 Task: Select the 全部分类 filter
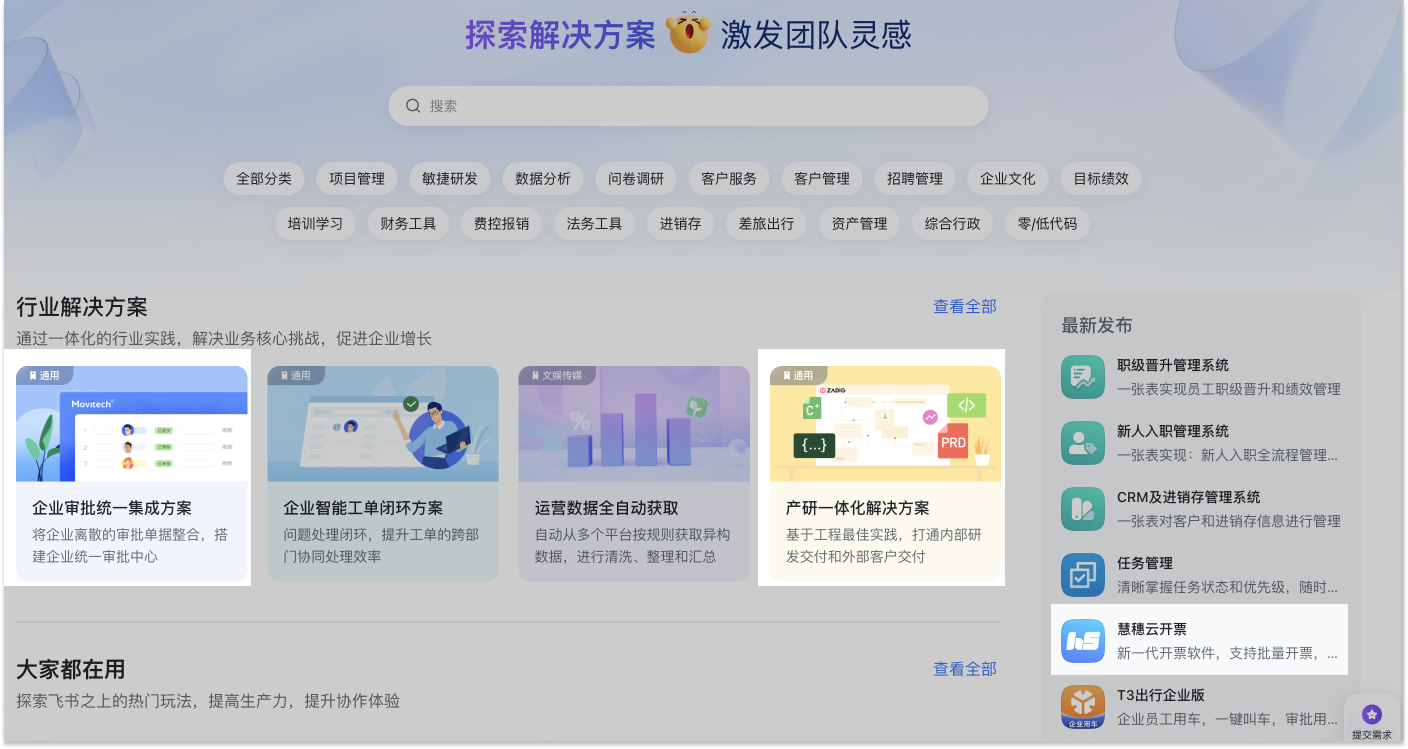point(263,178)
